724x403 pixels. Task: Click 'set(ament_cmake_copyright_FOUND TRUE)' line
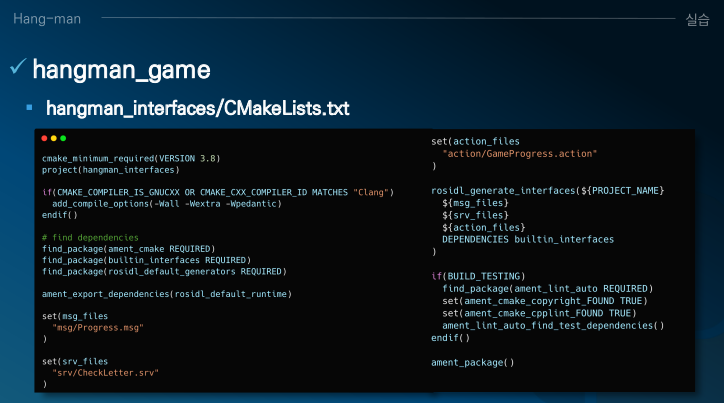(545, 301)
